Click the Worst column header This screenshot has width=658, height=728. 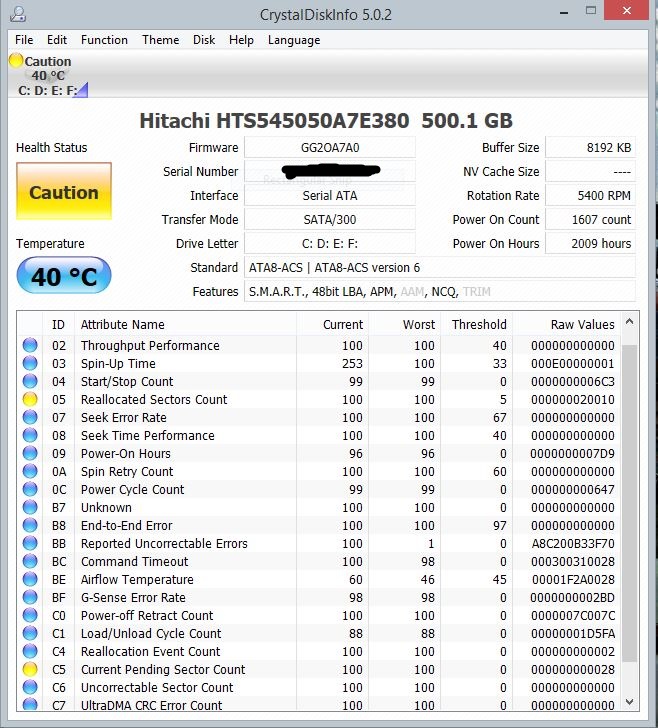[x=404, y=324]
